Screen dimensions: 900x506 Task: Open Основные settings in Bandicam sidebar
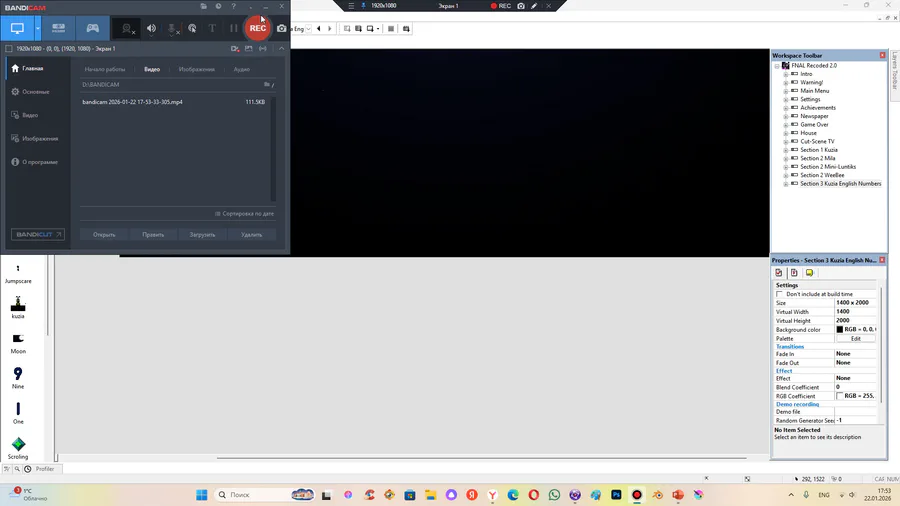tap(30, 92)
